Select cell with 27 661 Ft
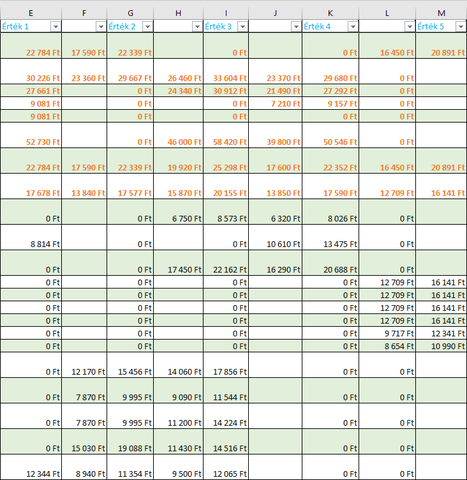 coord(31,90)
